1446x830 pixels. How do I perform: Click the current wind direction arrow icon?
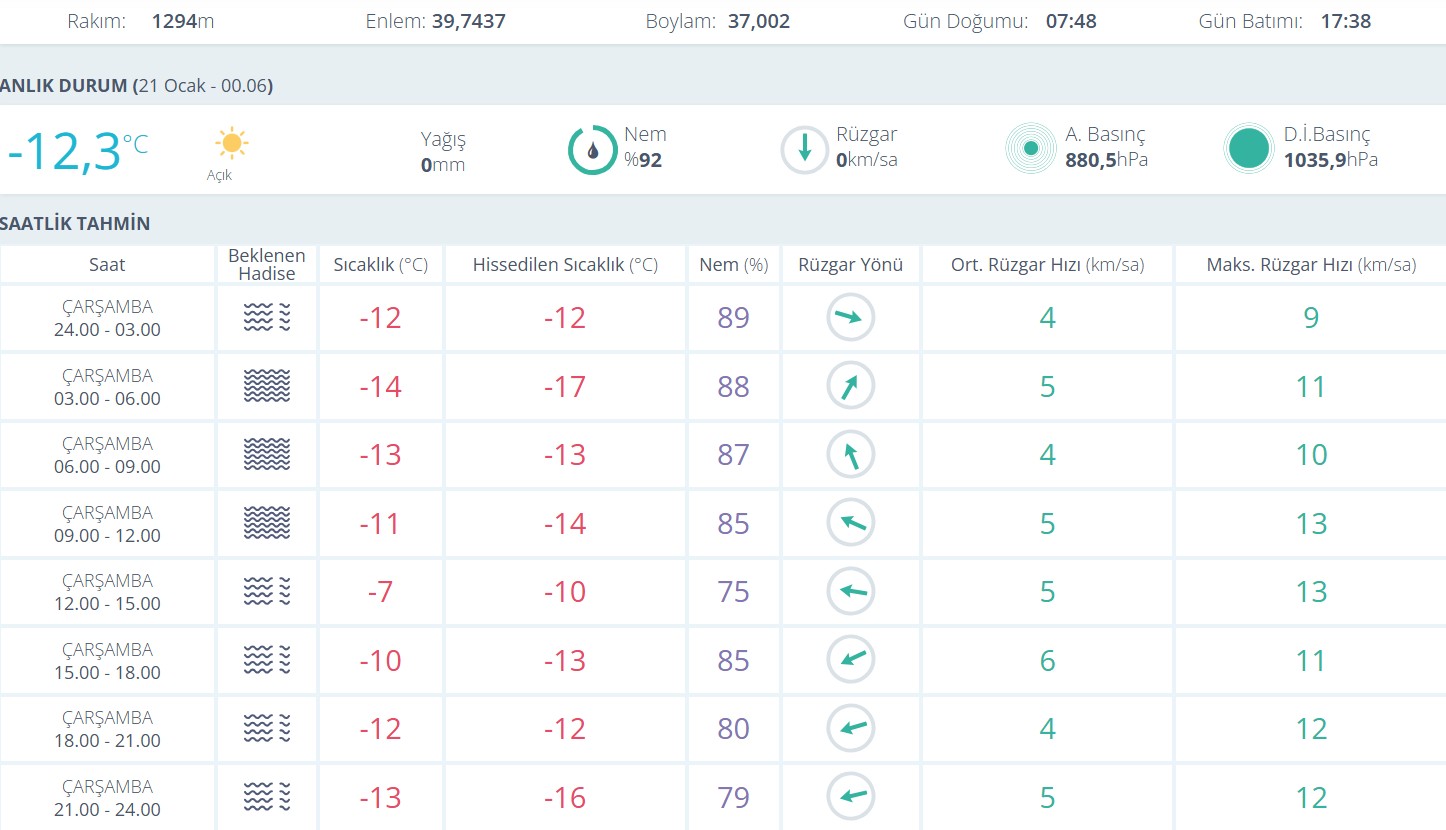[805, 150]
